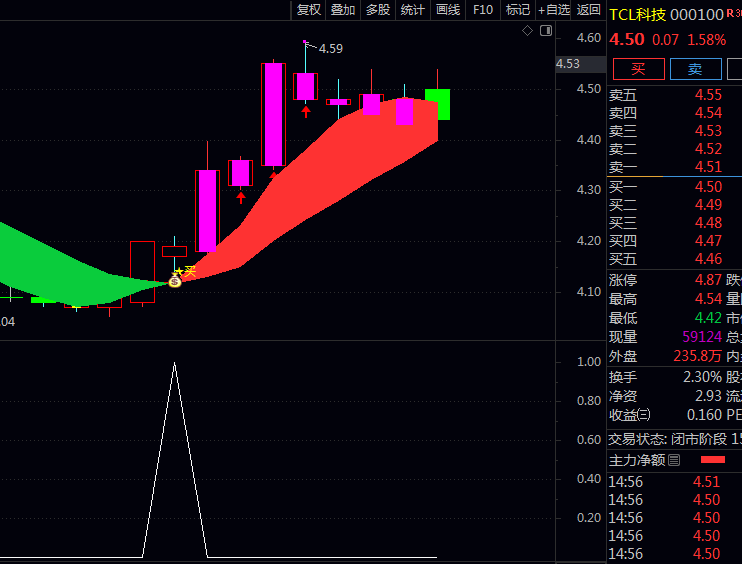Select the 买四 4.47 order row
This screenshot has height=564, width=742.
point(674,241)
